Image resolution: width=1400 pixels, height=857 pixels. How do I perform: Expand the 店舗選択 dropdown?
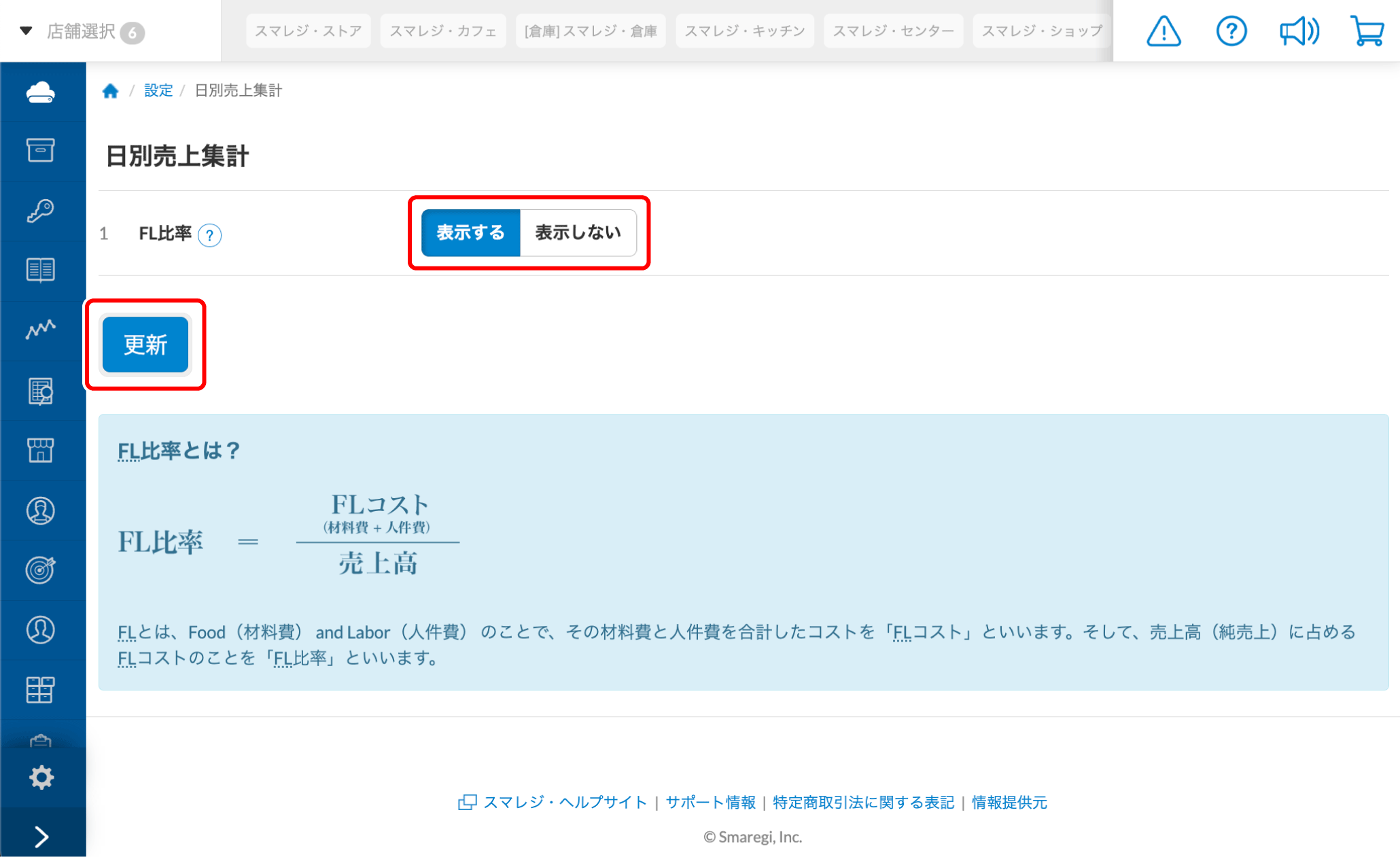click(80, 31)
